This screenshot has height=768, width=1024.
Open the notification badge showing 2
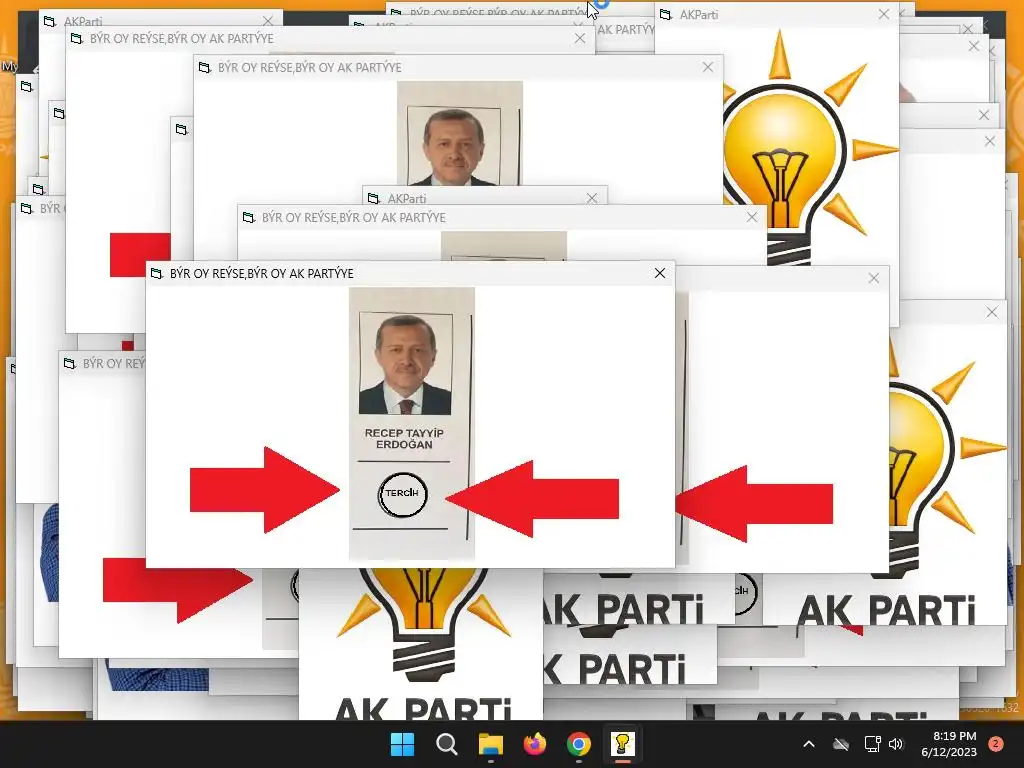tap(996, 744)
